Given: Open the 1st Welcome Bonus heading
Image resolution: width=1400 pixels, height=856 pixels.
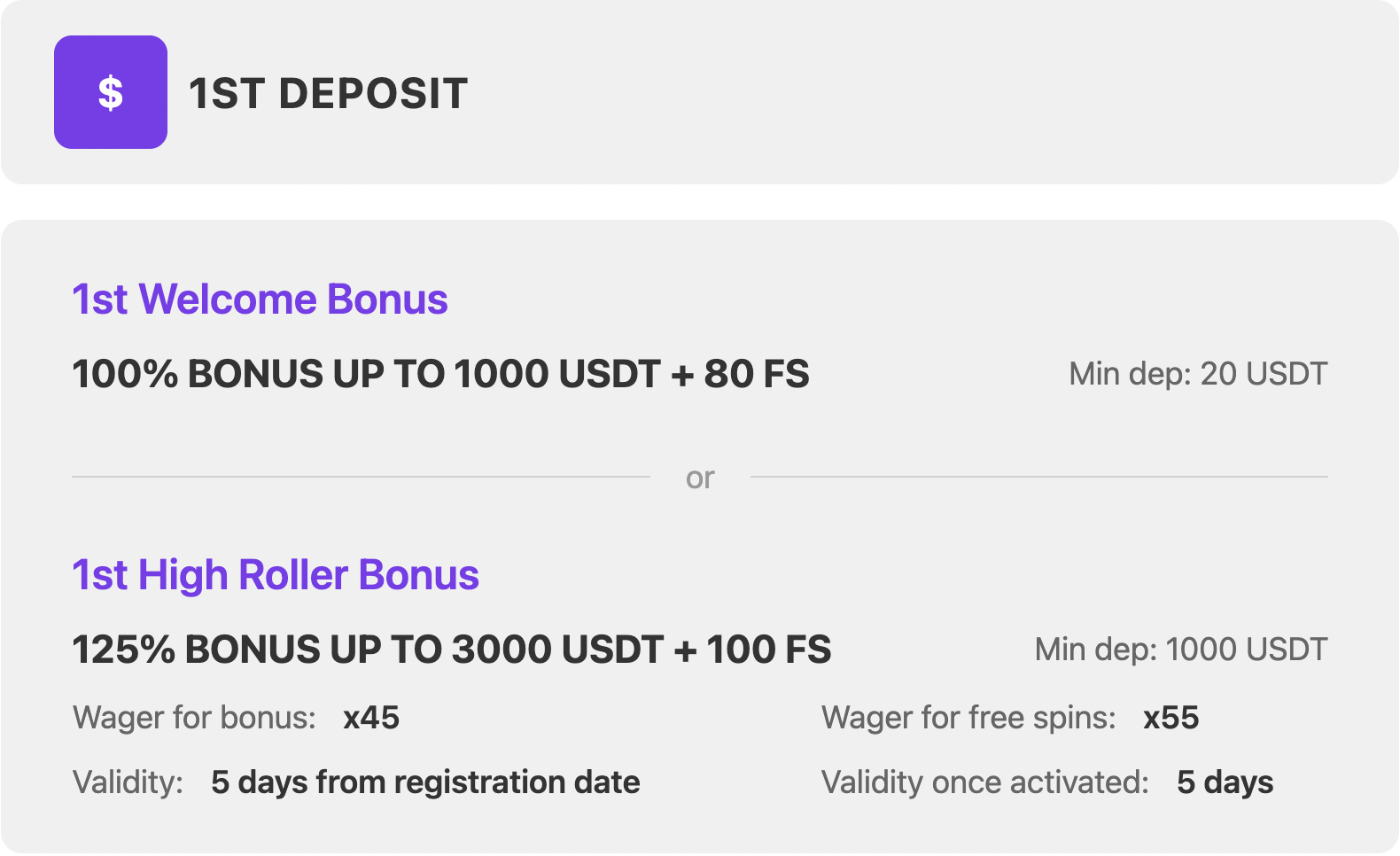Looking at the screenshot, I should pyautogui.click(x=260, y=300).
